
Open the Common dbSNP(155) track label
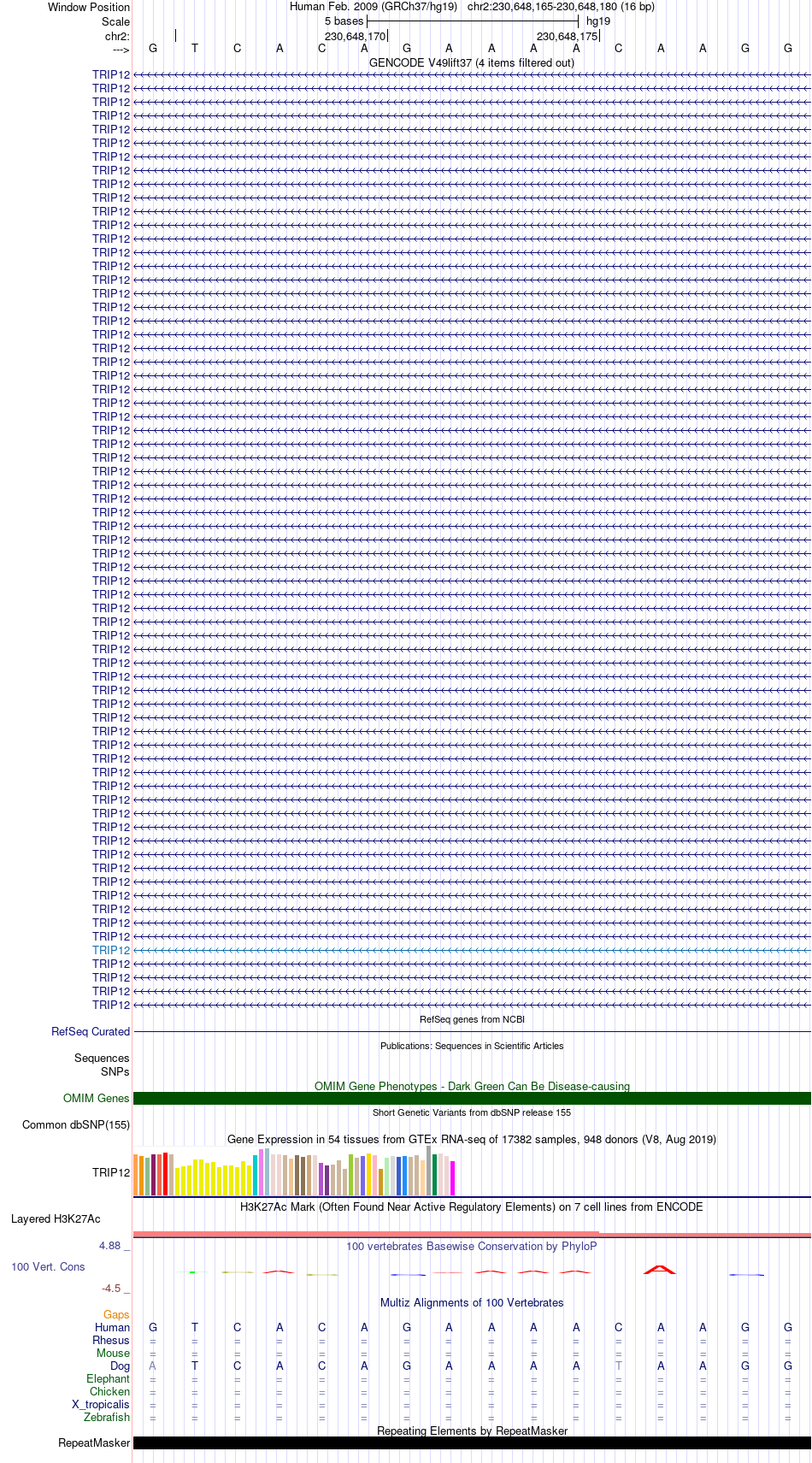(x=76, y=1124)
